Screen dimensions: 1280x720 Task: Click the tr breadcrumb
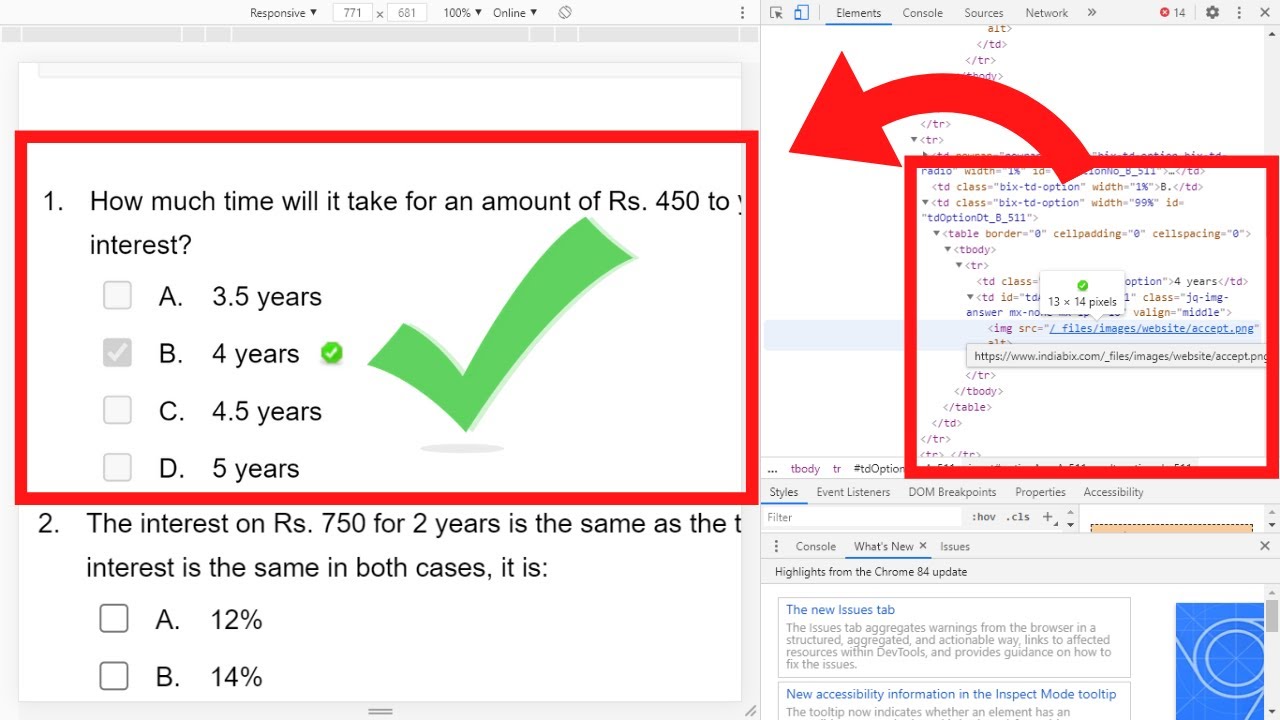tap(837, 469)
